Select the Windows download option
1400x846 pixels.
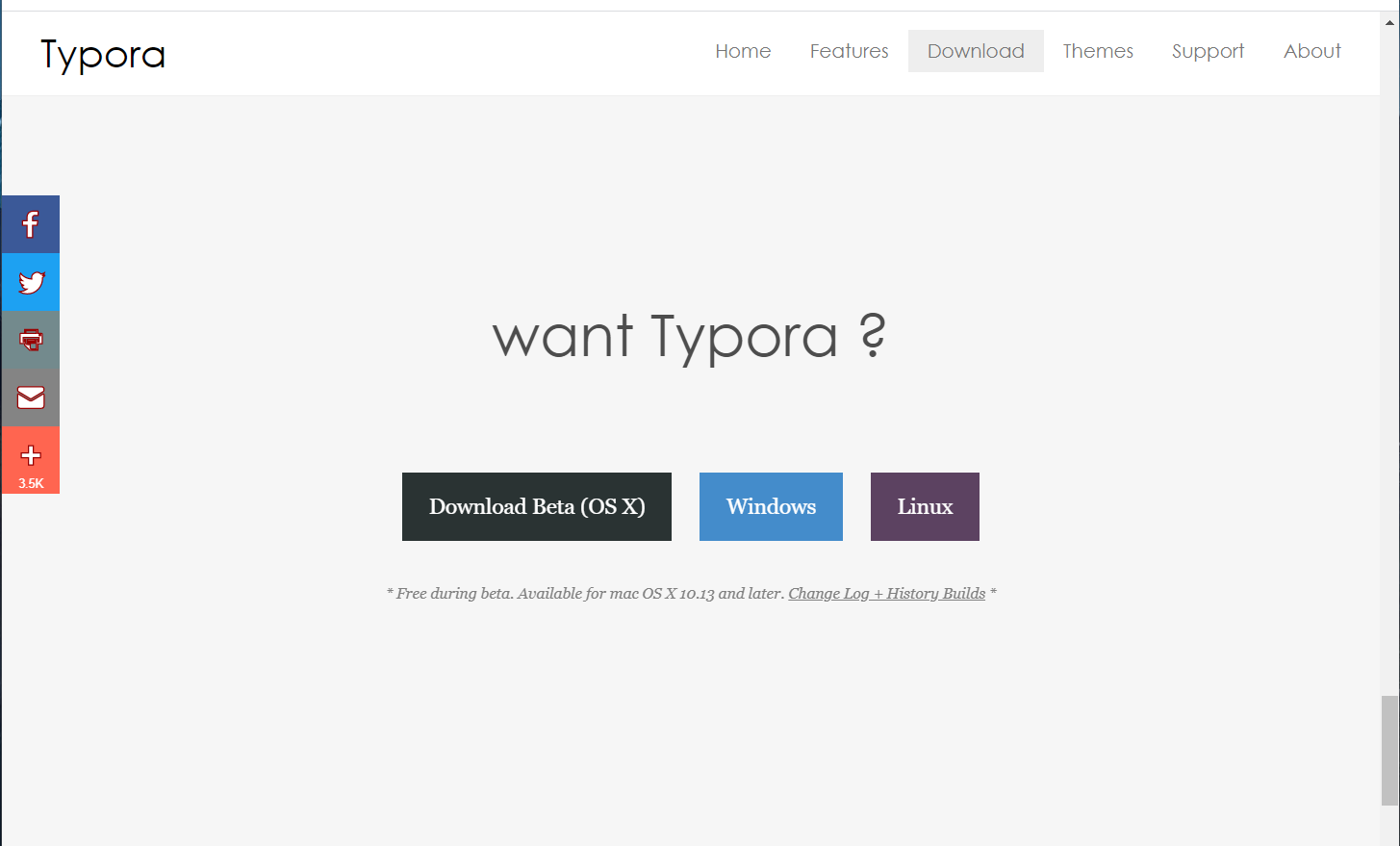click(x=770, y=506)
